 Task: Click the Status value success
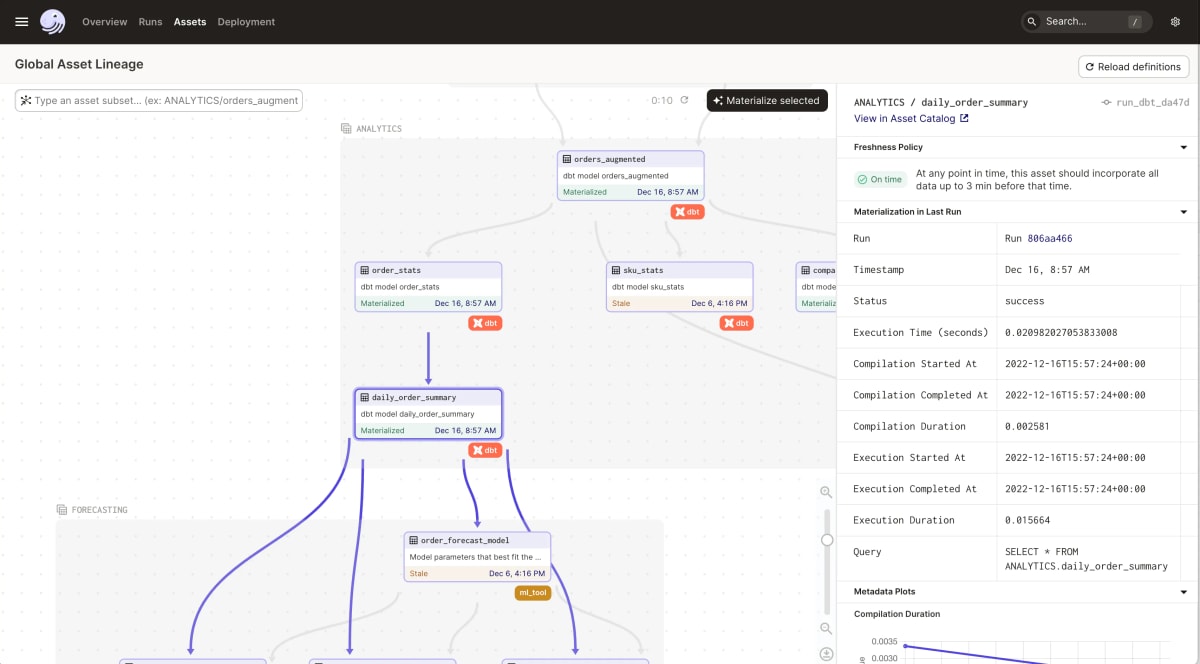click(x=1024, y=301)
